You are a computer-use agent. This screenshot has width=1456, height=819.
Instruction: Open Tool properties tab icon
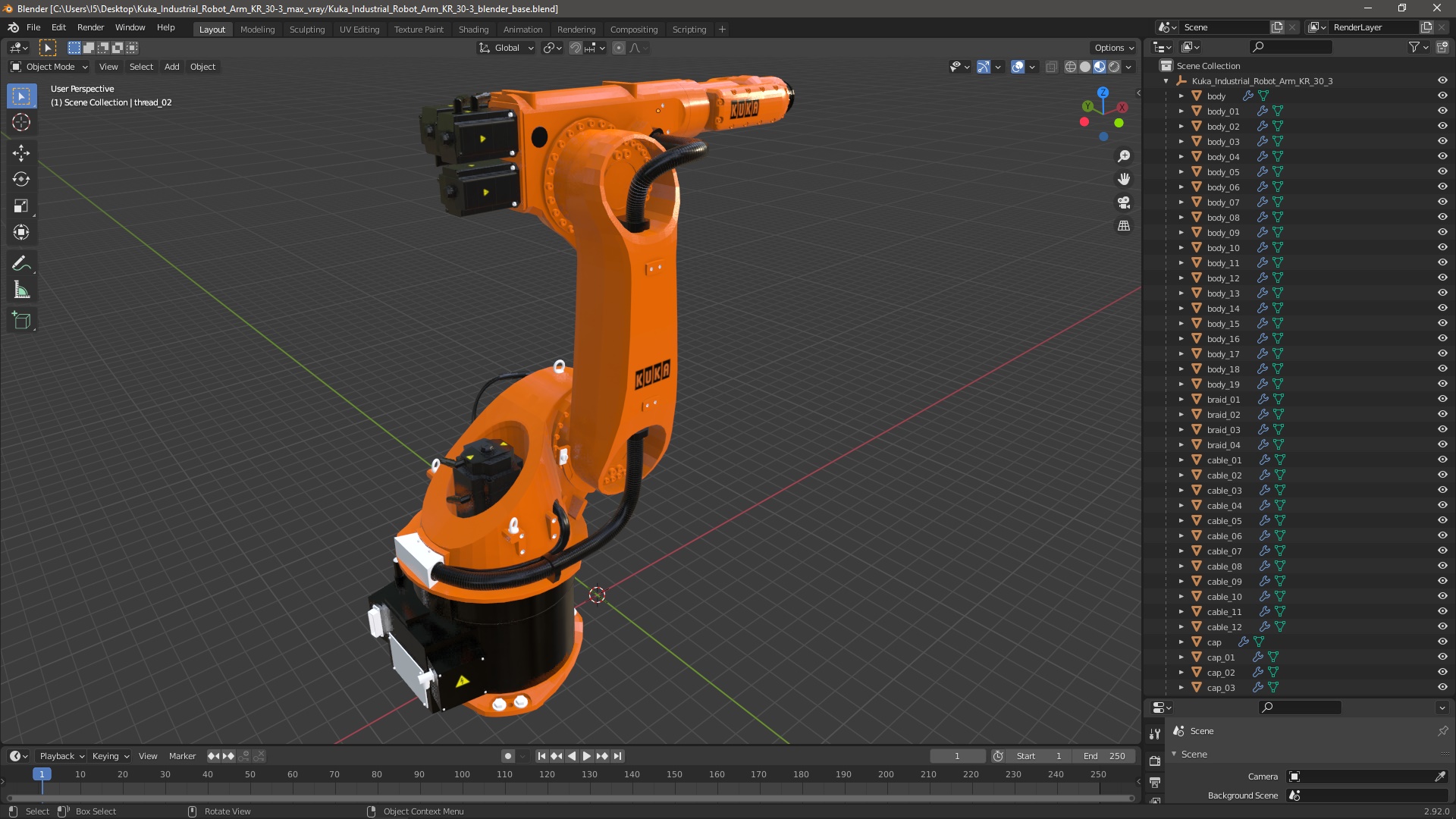[x=1155, y=734]
